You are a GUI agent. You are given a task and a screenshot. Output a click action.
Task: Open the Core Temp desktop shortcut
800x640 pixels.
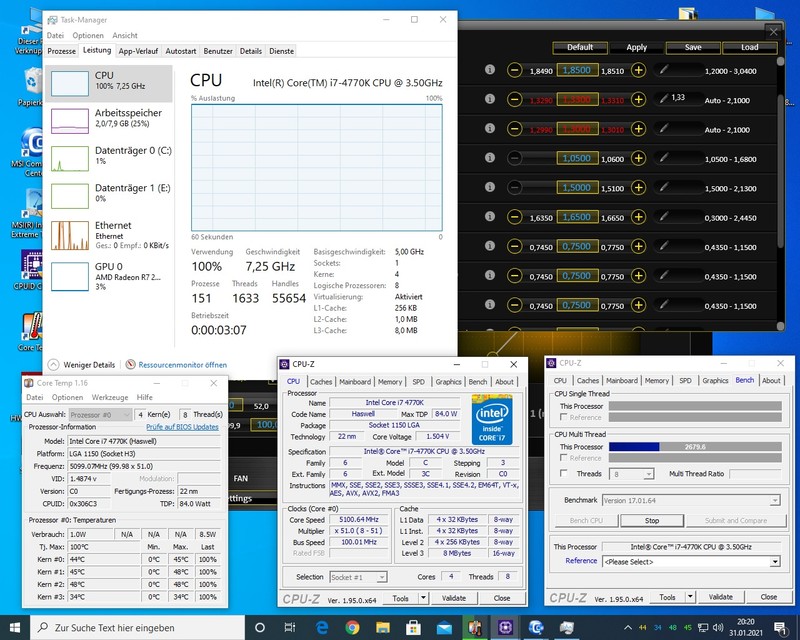32,332
